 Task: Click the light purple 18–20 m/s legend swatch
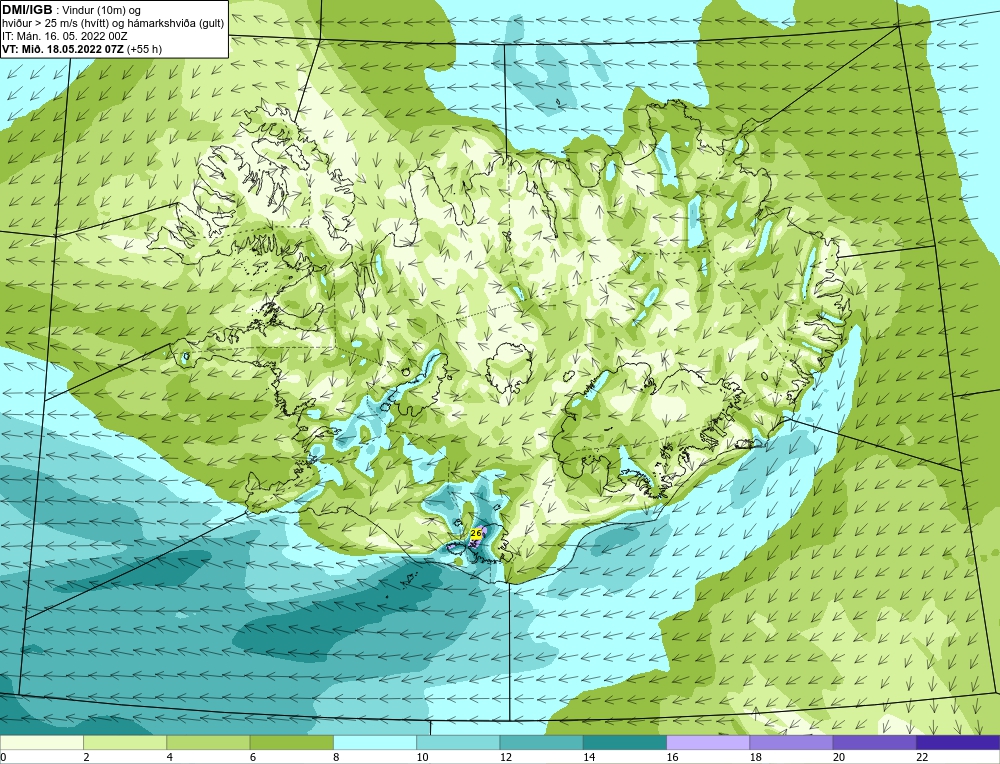[791, 742]
